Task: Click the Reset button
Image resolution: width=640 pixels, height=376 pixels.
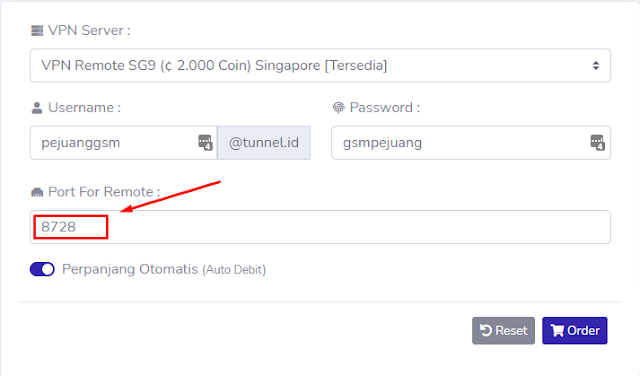Action: click(x=503, y=330)
